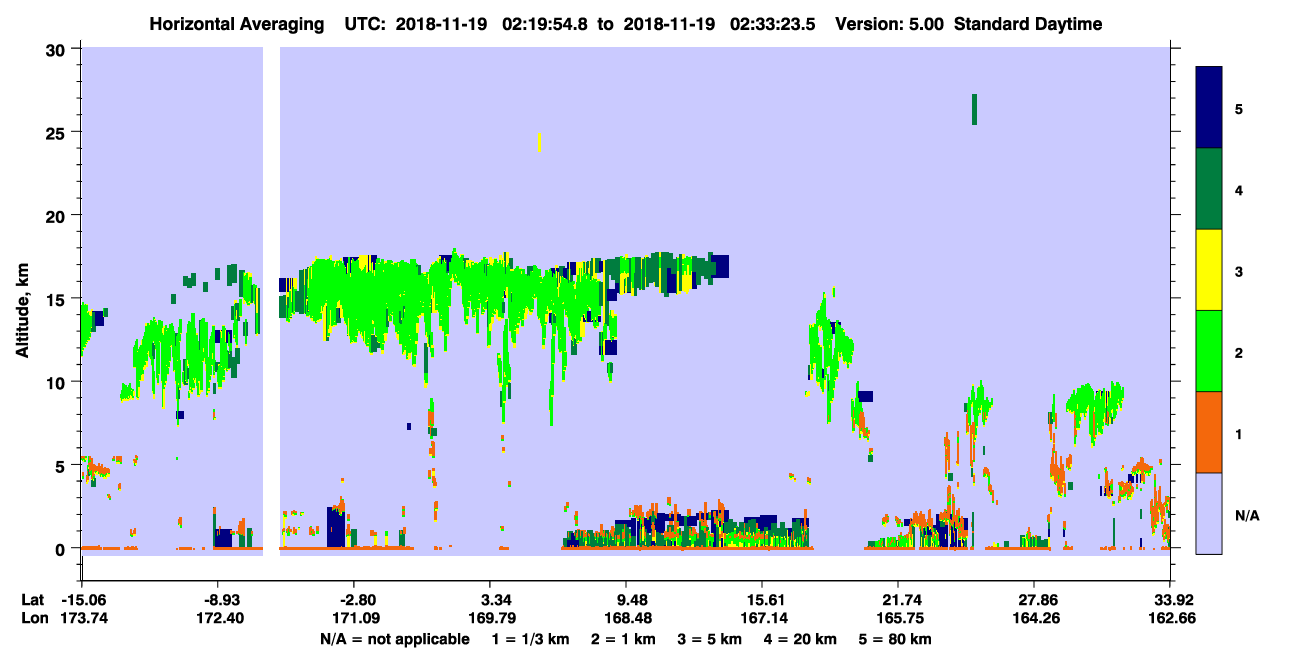
Task: Click the colorbar label '3'
Action: 1239,271
